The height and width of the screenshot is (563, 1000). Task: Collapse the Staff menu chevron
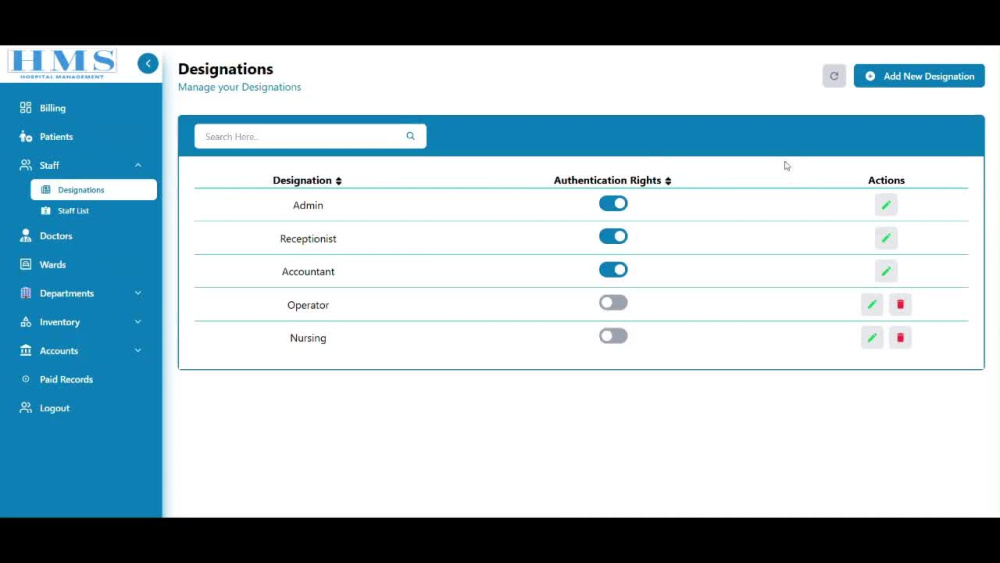coord(138,165)
